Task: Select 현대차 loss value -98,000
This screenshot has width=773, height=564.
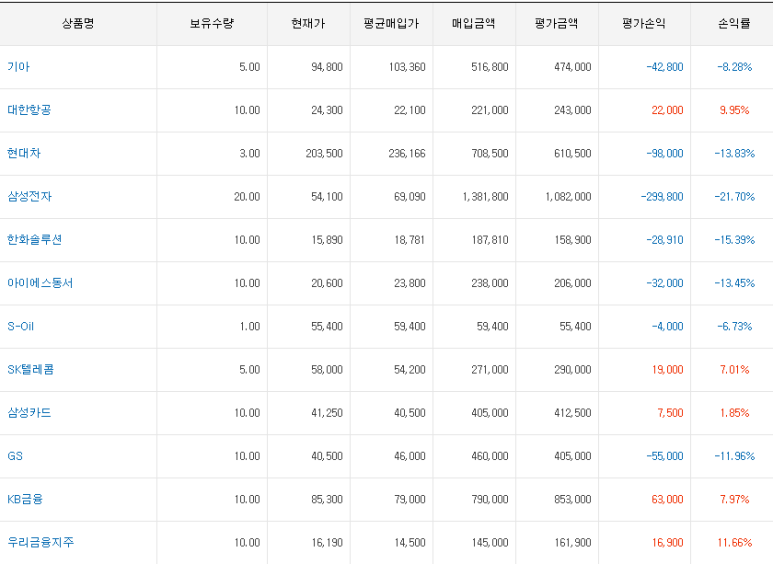Action: 665,153
